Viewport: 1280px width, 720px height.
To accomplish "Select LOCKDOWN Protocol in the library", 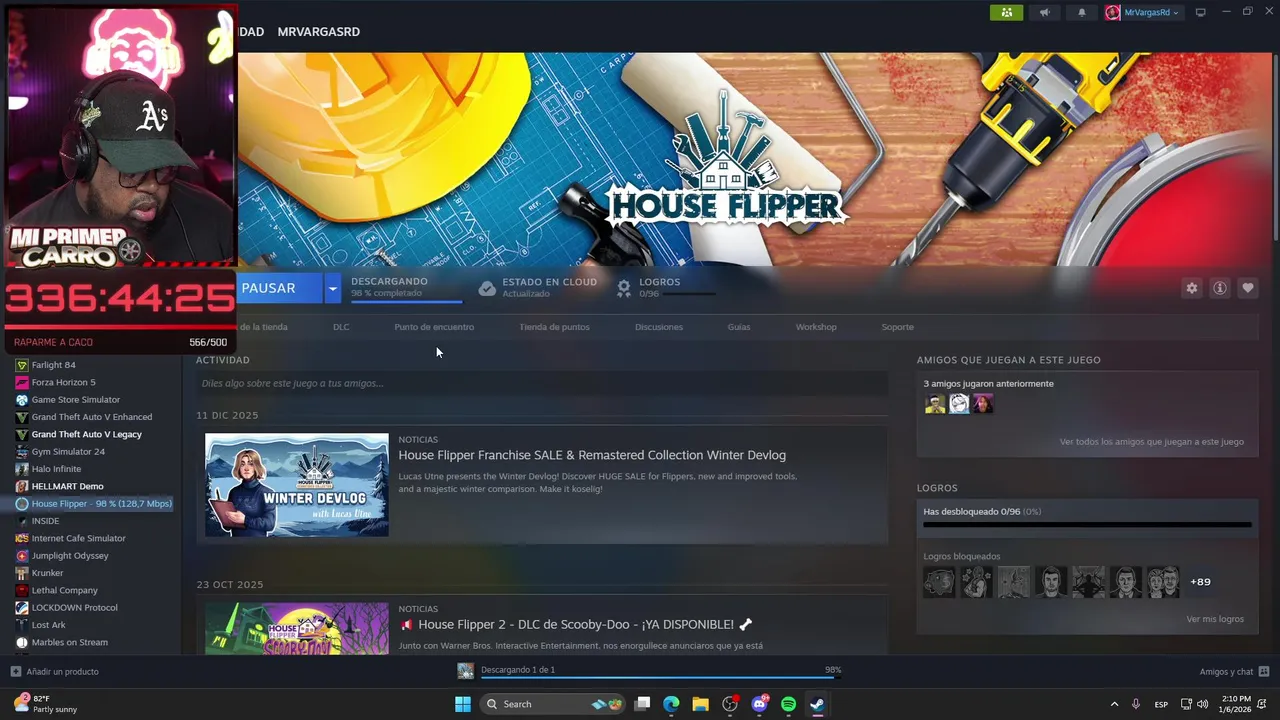I will coord(74,608).
